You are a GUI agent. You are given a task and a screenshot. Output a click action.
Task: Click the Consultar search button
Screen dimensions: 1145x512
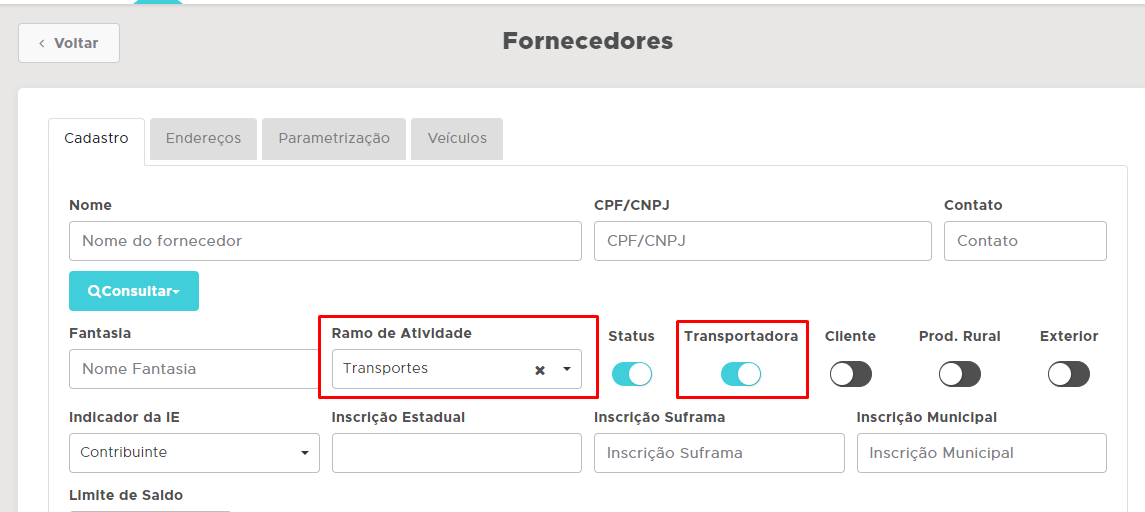pos(134,291)
